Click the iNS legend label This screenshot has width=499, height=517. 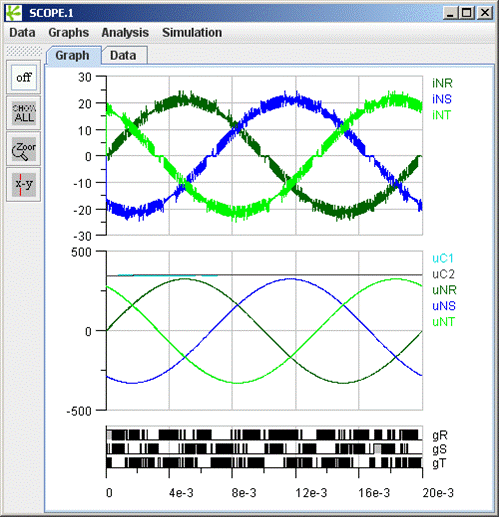click(442, 99)
